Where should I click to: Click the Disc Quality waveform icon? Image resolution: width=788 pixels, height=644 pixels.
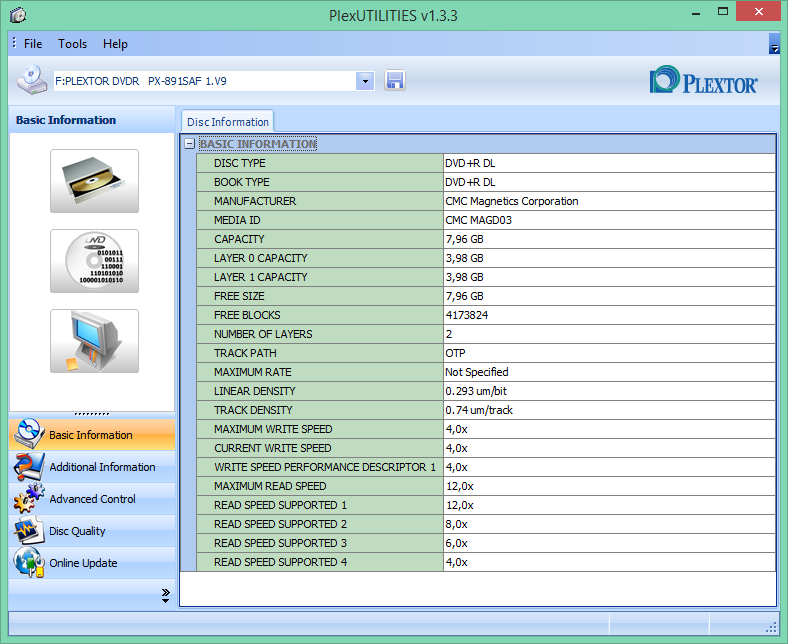coord(29,530)
